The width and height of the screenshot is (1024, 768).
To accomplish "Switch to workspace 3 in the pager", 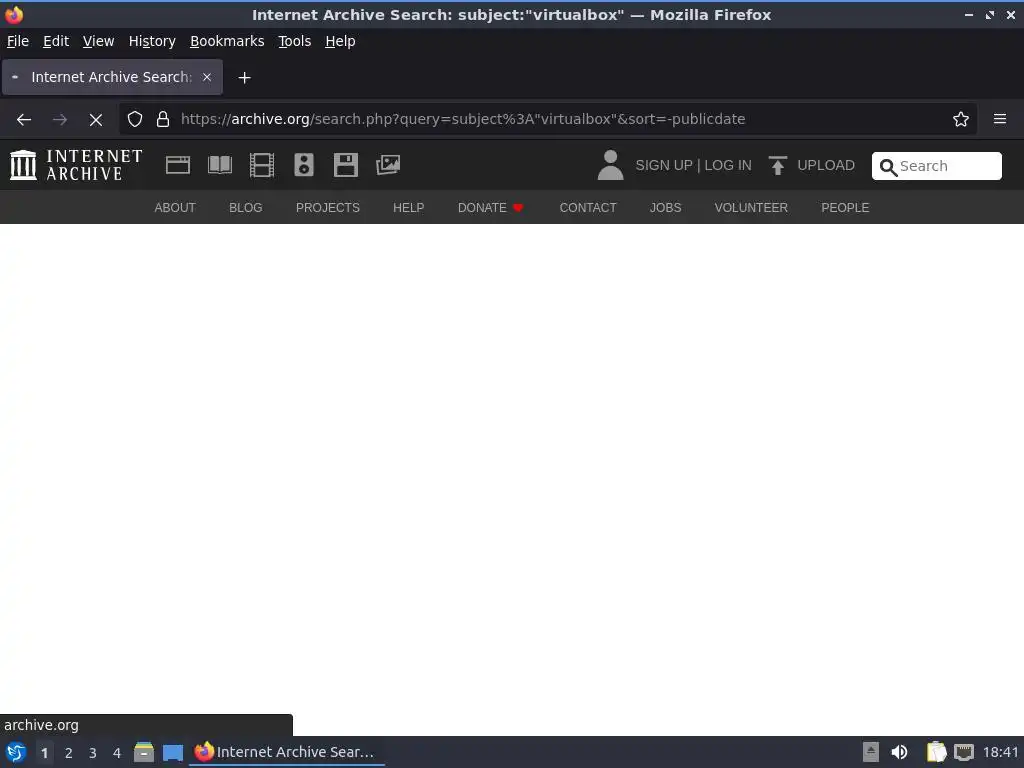I will [93, 753].
